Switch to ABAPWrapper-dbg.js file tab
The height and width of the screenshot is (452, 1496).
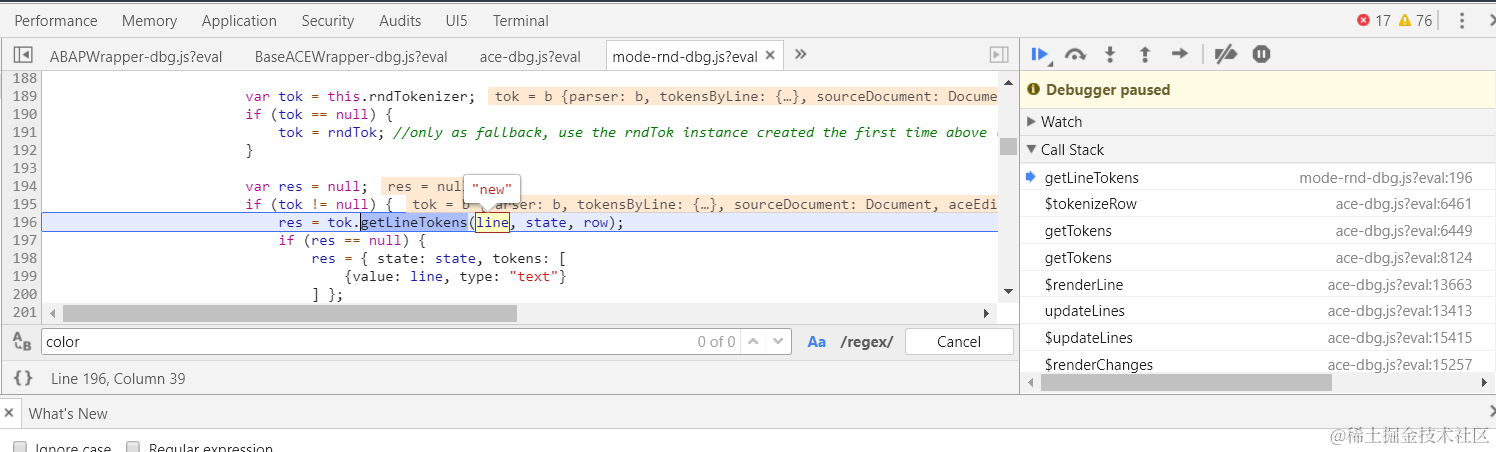click(135, 56)
